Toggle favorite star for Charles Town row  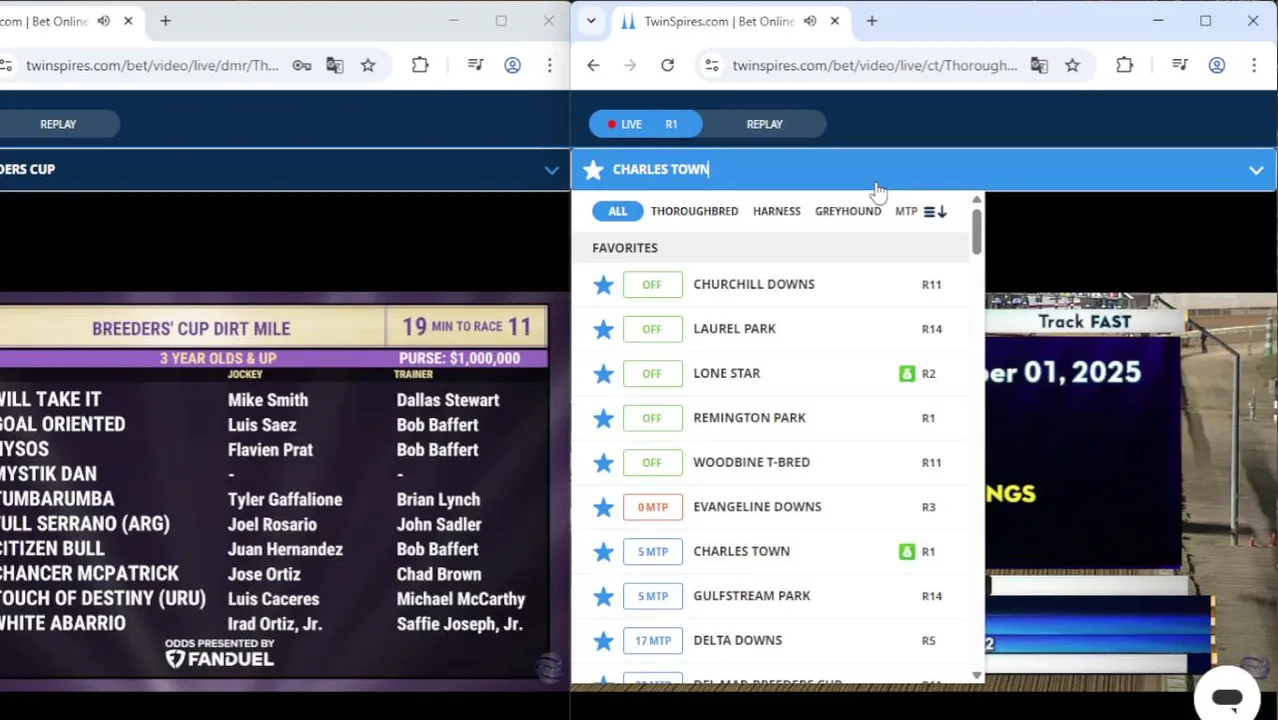pyautogui.click(x=603, y=552)
